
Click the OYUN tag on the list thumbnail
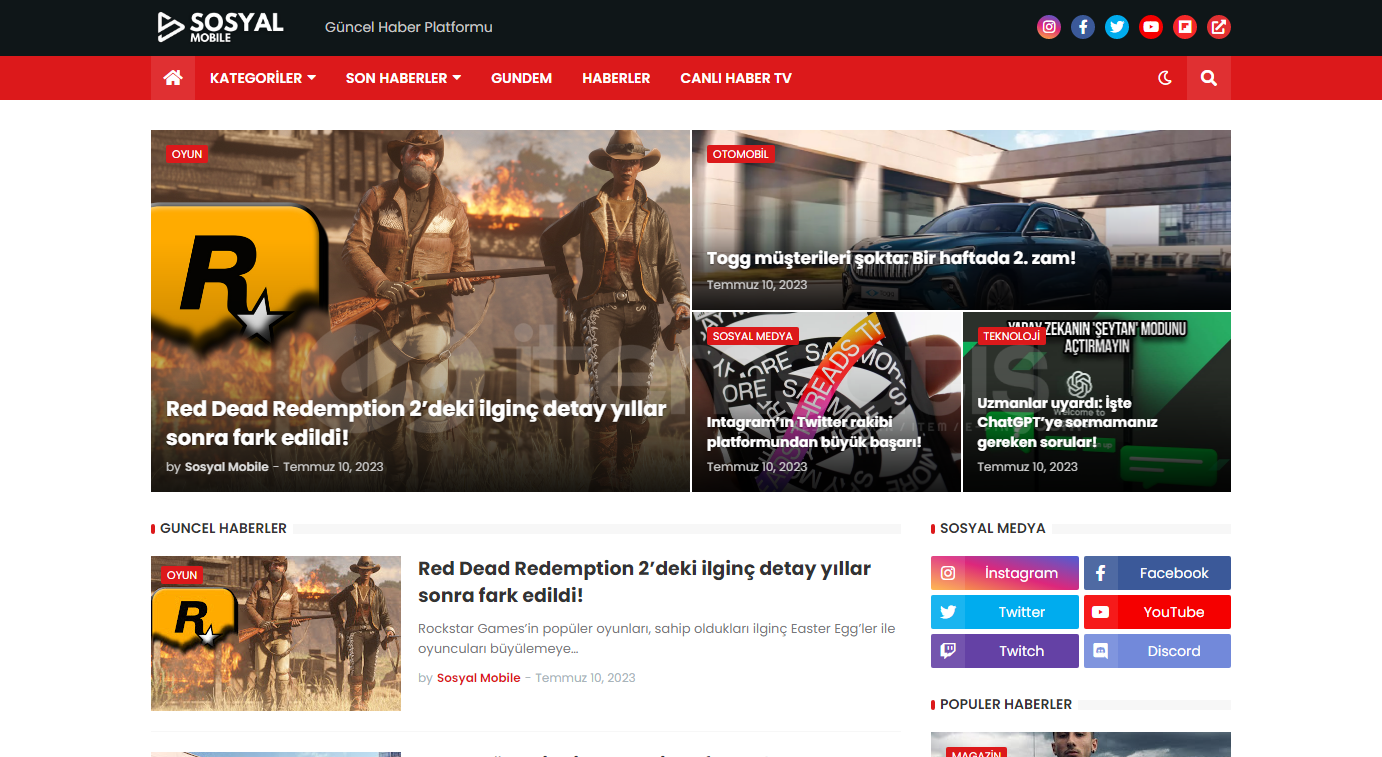click(x=182, y=575)
